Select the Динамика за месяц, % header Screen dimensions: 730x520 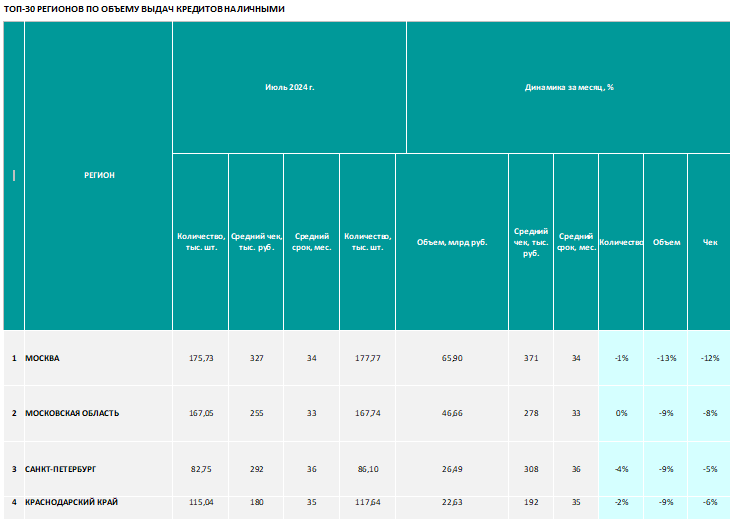pyautogui.click(x=568, y=88)
